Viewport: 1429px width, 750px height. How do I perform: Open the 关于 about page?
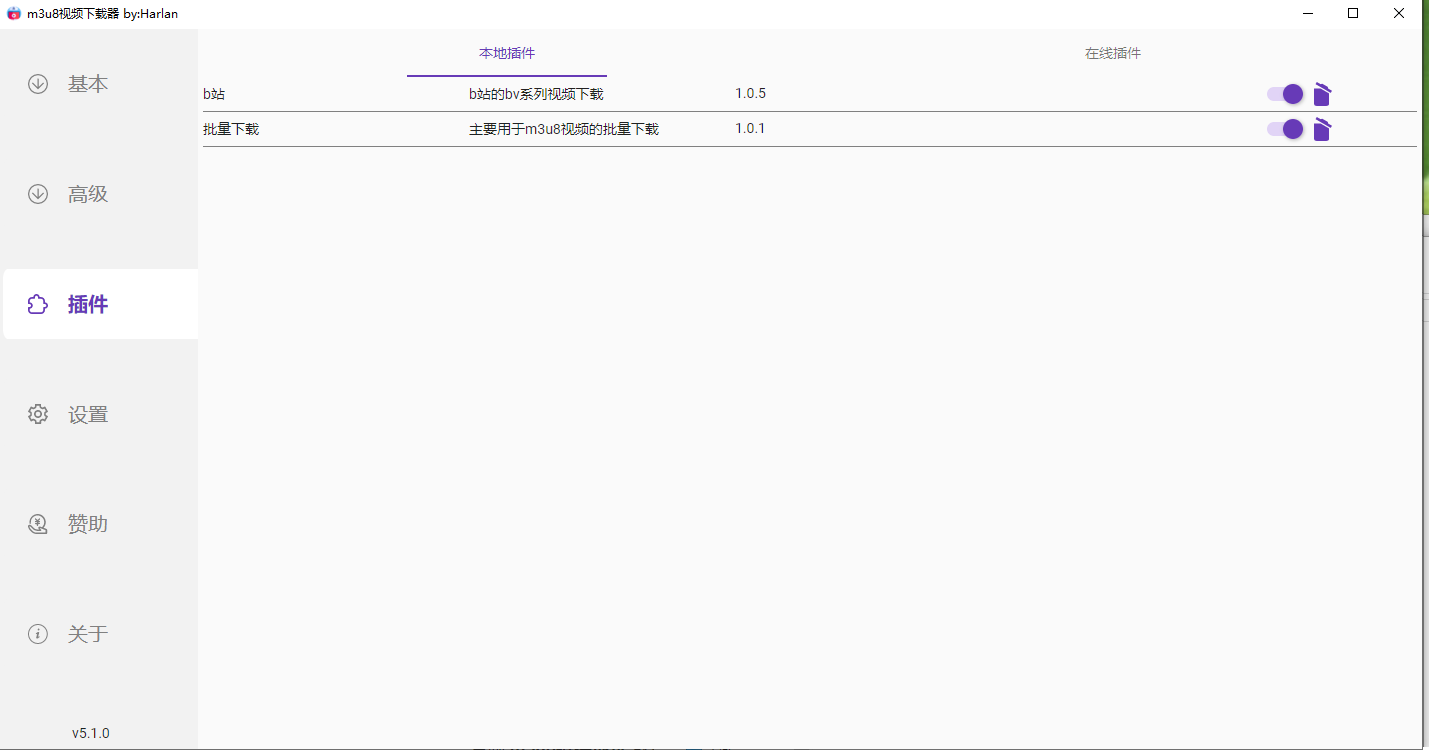(x=100, y=634)
